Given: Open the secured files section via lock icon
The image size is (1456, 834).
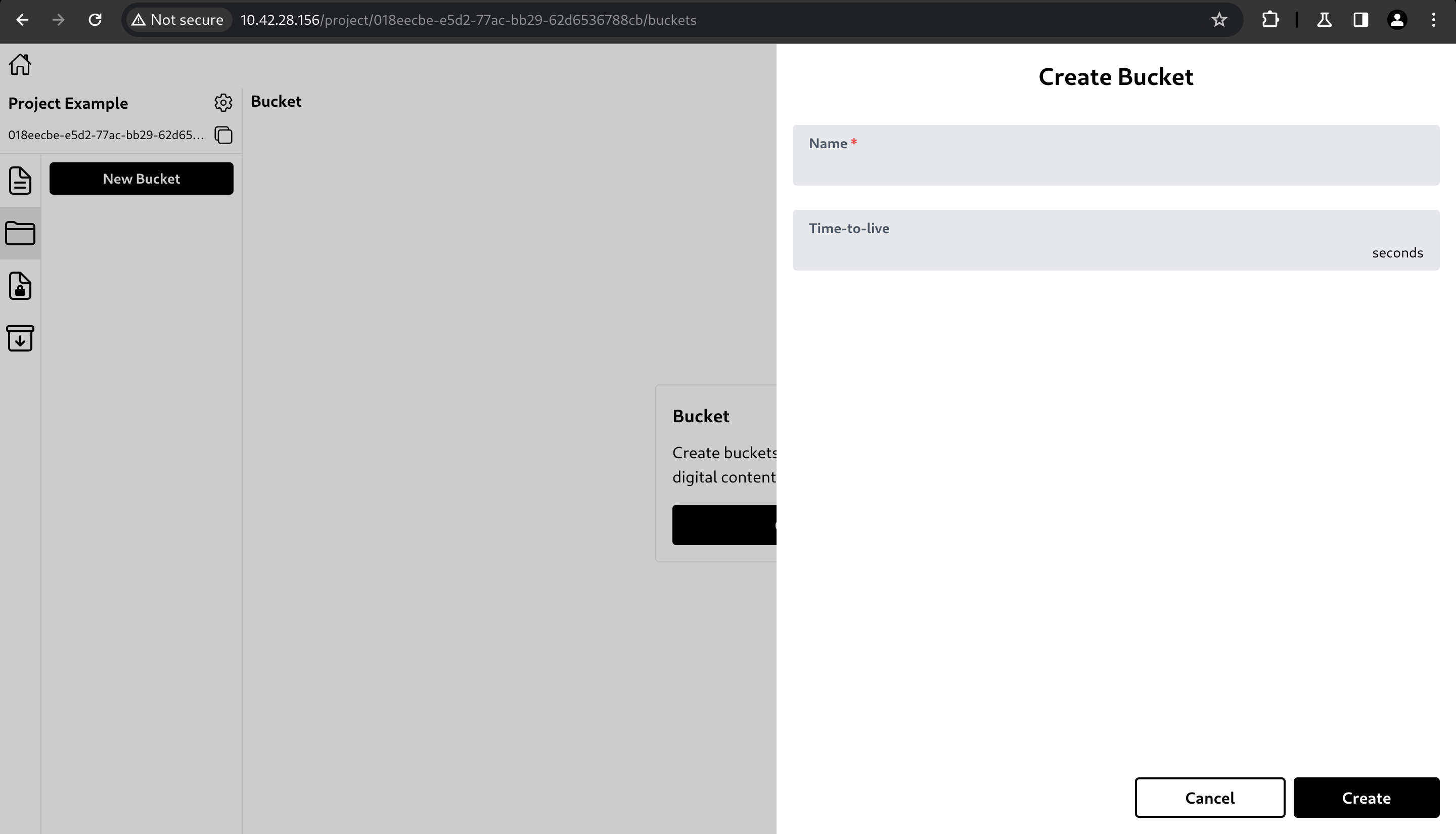Looking at the screenshot, I should tap(20, 286).
